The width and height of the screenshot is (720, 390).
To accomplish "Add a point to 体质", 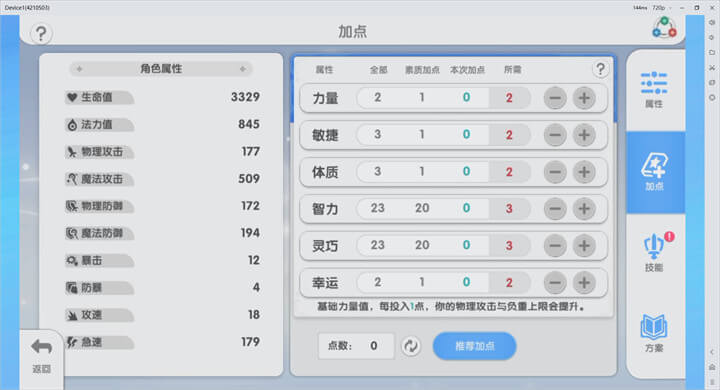I will pos(584,172).
